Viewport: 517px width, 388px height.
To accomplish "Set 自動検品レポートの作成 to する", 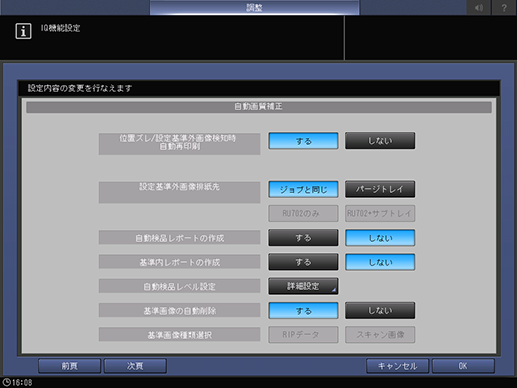I will pos(303,238).
